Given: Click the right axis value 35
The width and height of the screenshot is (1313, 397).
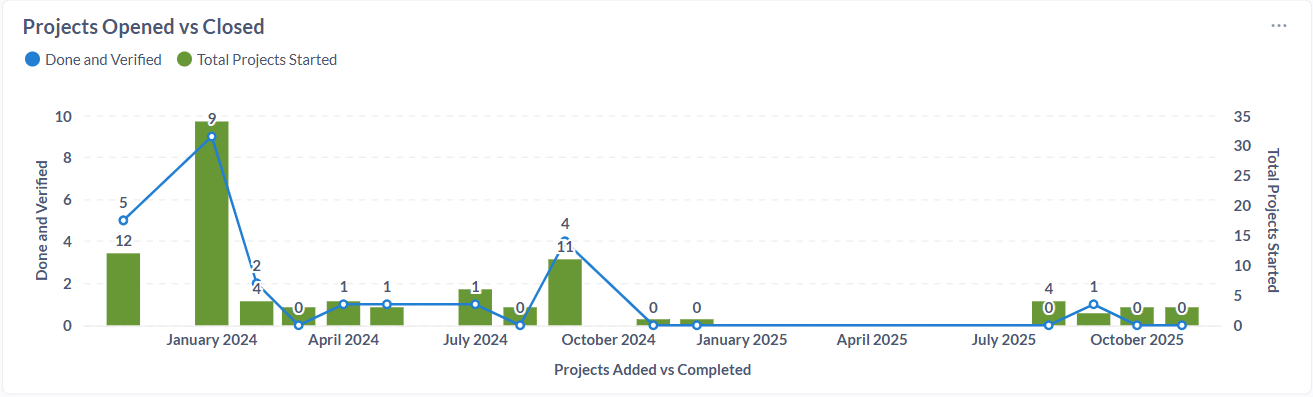Looking at the screenshot, I should tap(1243, 116).
